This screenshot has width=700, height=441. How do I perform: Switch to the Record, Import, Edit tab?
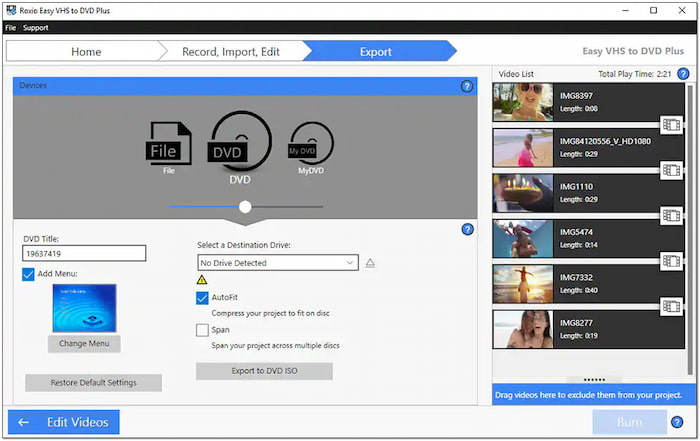click(230, 51)
